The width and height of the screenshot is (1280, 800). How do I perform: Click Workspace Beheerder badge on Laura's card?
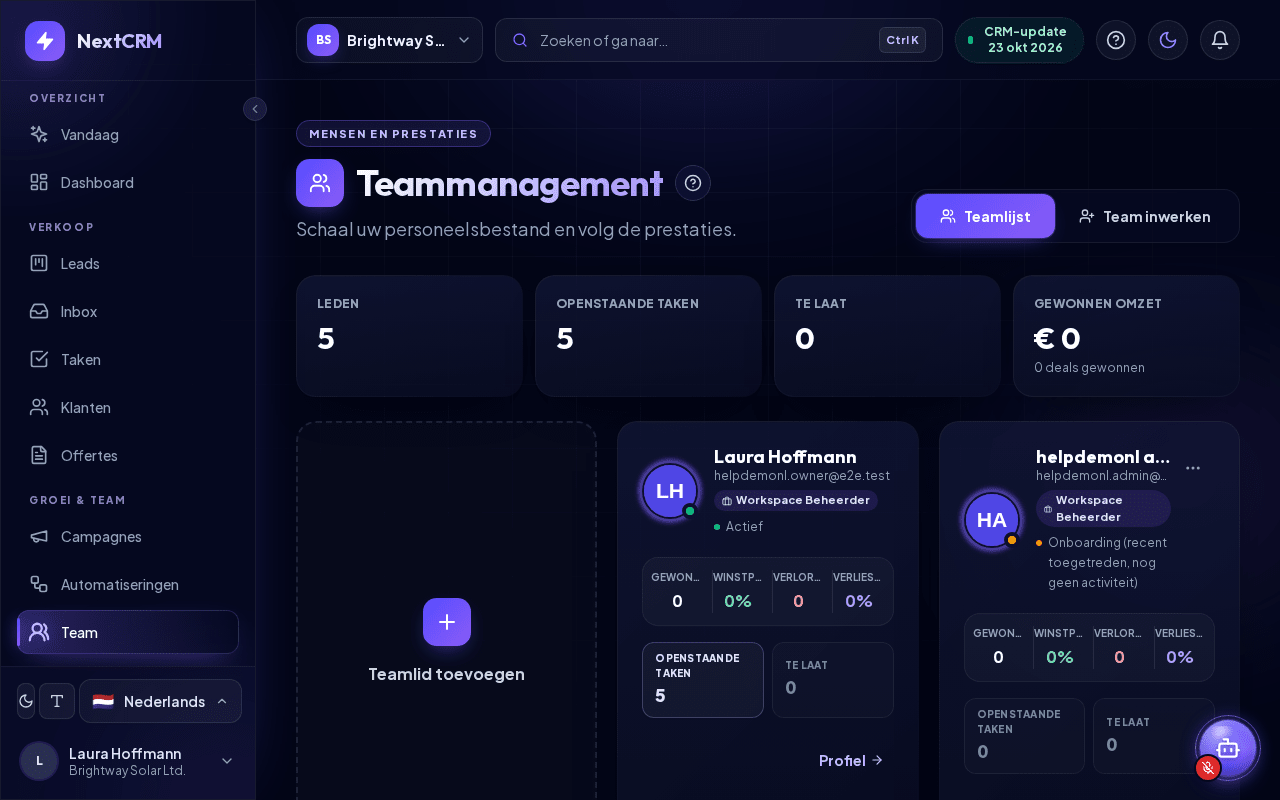pos(796,500)
